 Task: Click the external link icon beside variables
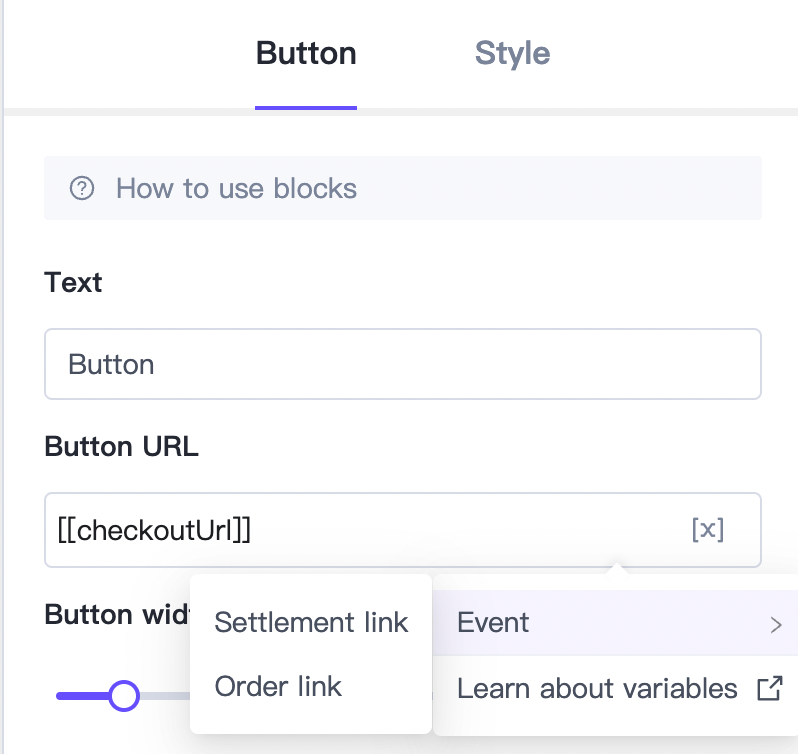[769, 688]
